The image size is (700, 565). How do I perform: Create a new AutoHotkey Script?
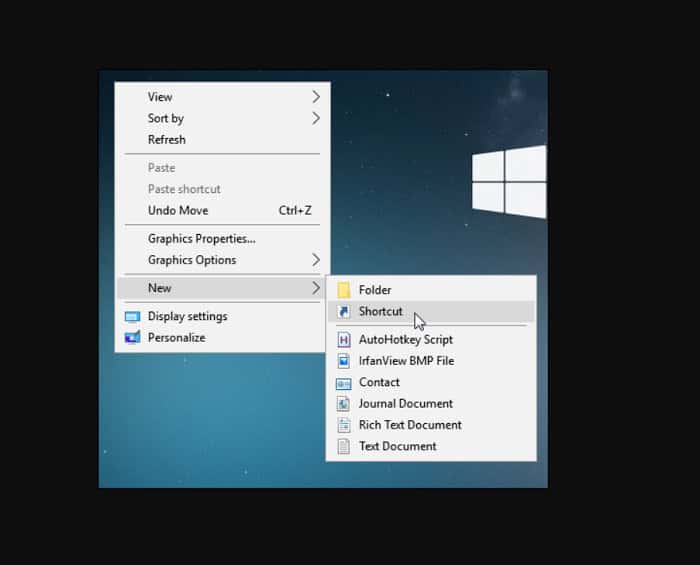pyautogui.click(x=431, y=340)
